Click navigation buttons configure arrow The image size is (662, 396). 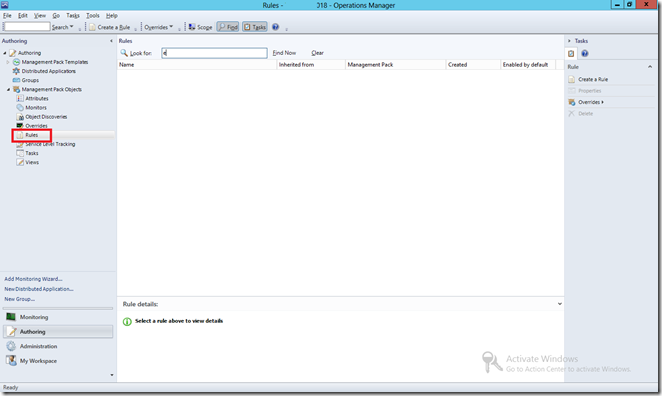pyautogui.click(x=112, y=375)
